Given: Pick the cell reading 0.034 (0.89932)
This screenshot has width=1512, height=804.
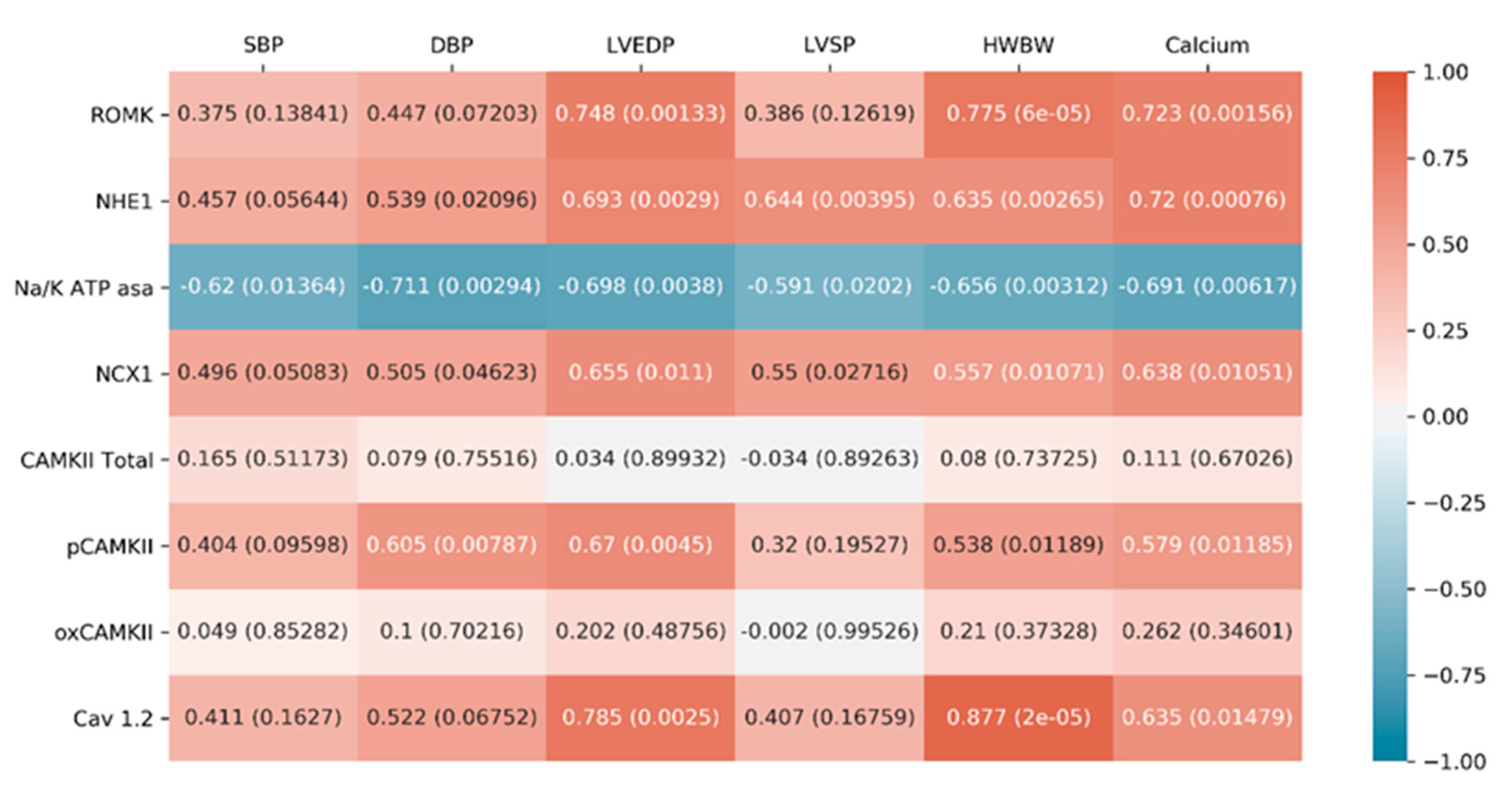Looking at the screenshot, I should pos(640,459).
